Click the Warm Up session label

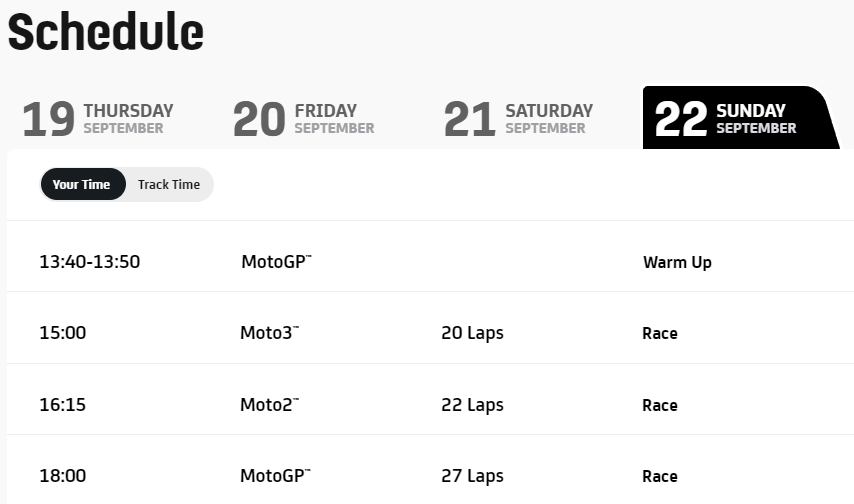[677, 263]
